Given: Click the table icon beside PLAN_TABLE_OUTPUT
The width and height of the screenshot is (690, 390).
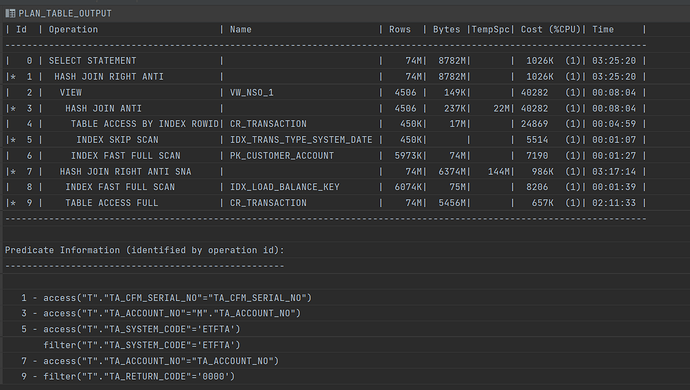Looking at the screenshot, I should point(10,13).
